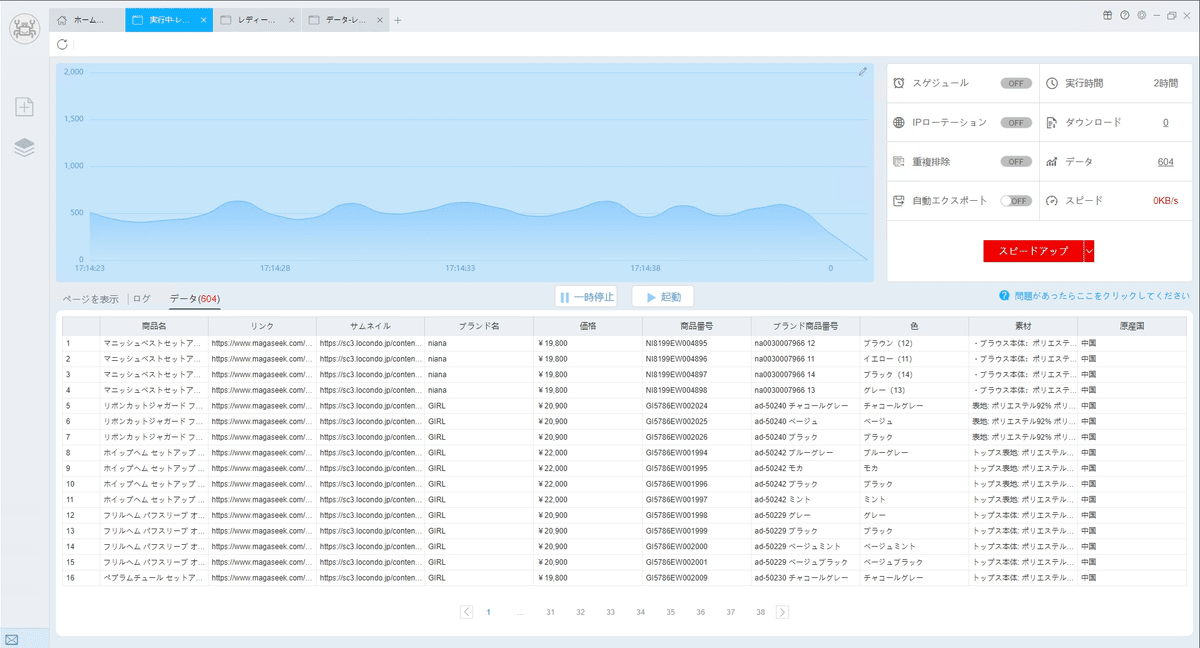Click the 商品名 column header
The height and width of the screenshot is (648, 1200).
(154, 326)
